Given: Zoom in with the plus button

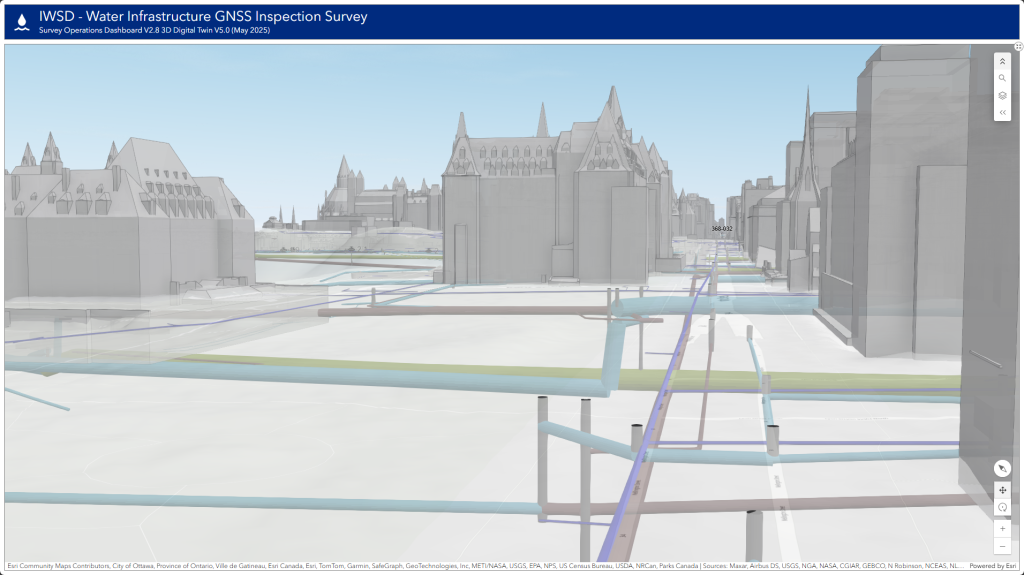Looking at the screenshot, I should click(1002, 528).
